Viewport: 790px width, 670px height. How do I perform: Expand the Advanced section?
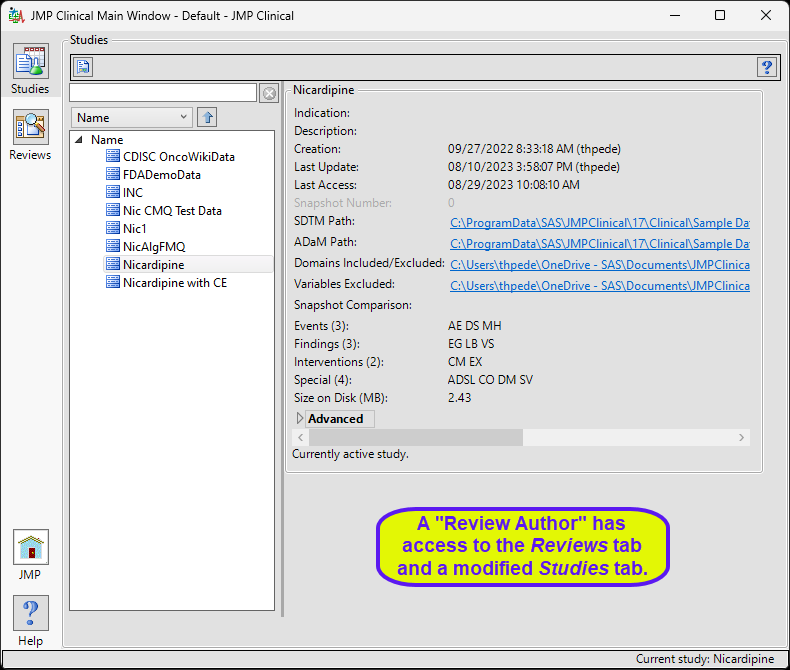(x=300, y=419)
